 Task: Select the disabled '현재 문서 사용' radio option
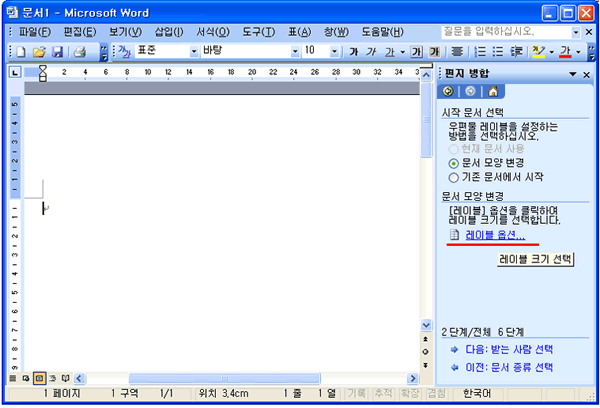pyautogui.click(x=454, y=148)
